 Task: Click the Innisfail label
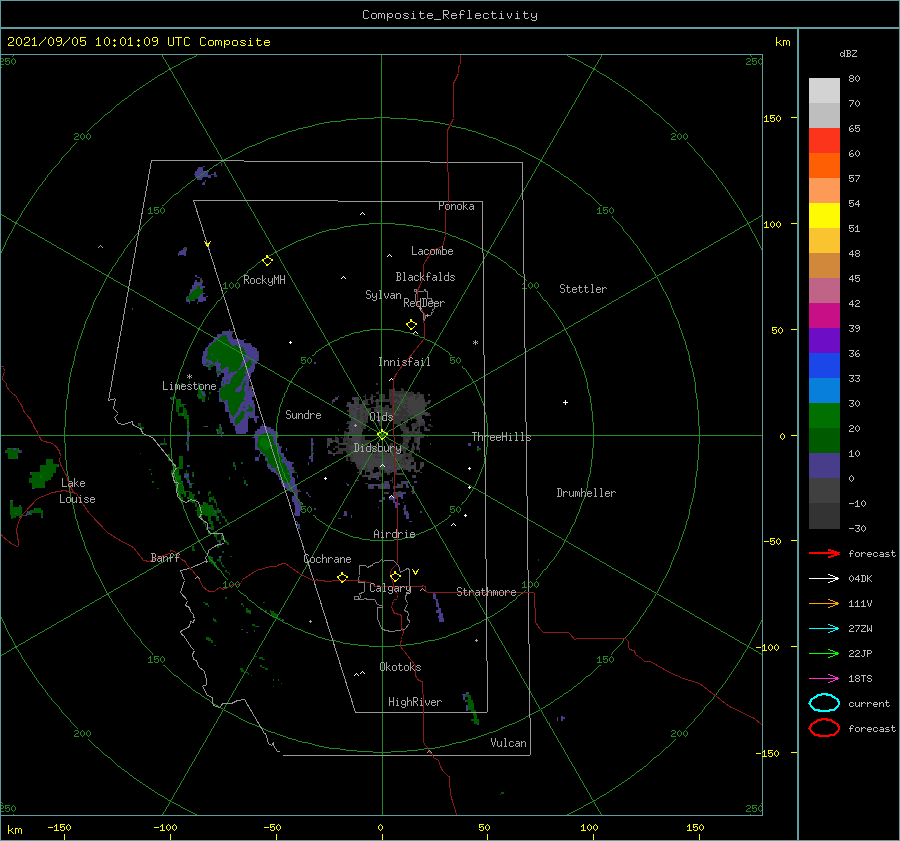point(404,362)
